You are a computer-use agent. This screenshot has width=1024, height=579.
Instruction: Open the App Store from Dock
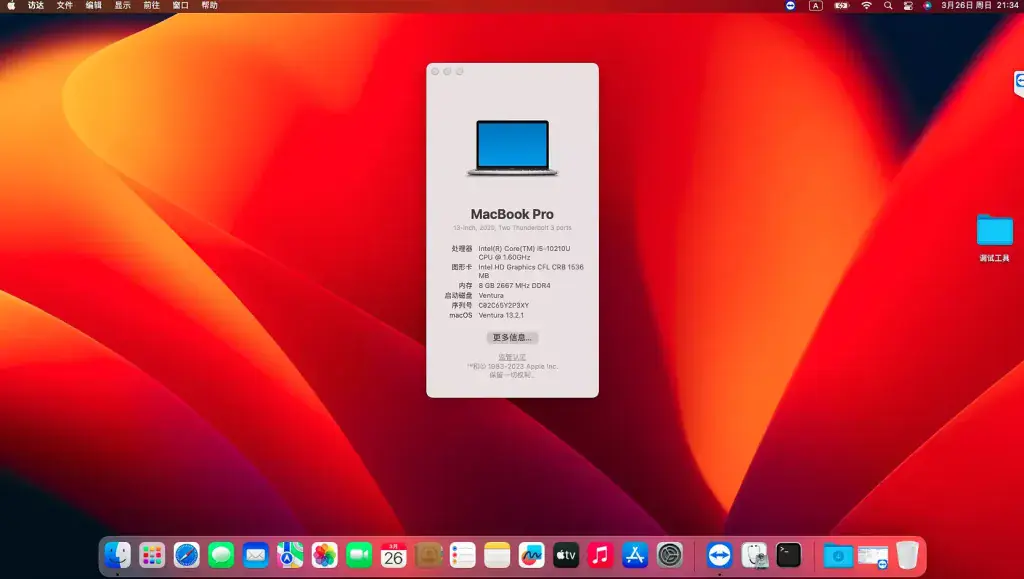(635, 556)
